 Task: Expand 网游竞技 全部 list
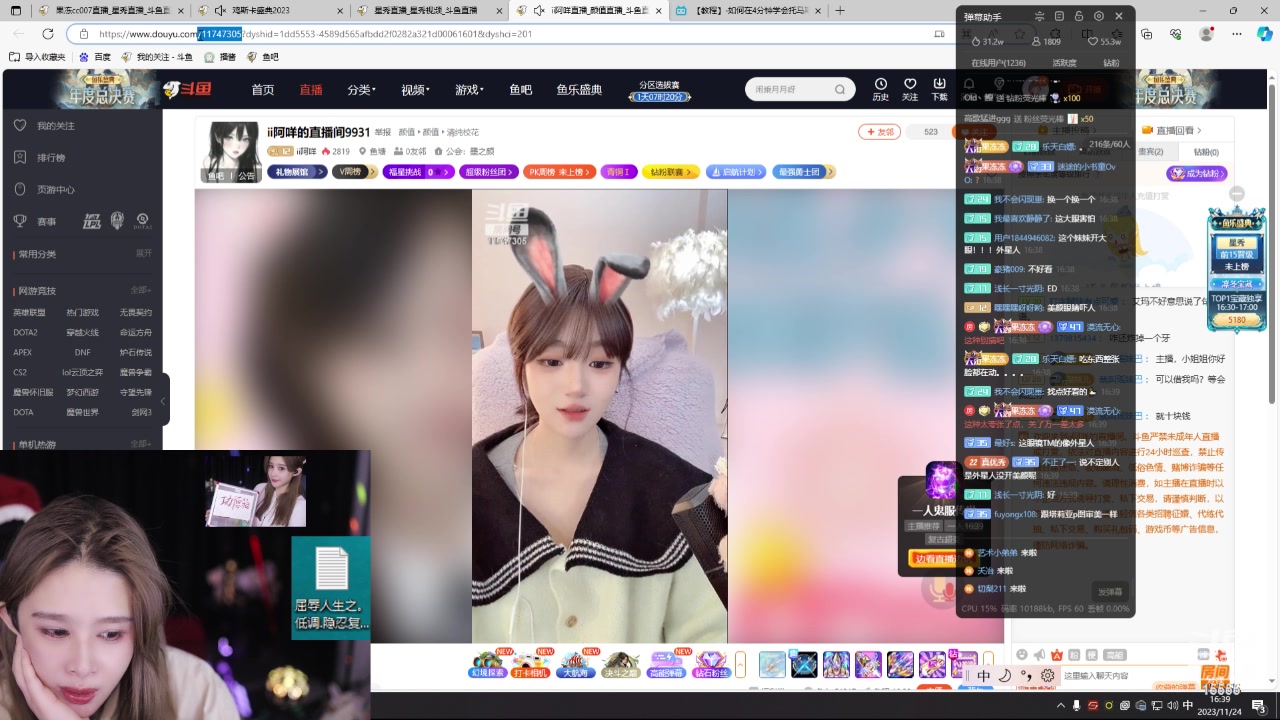click(140, 290)
